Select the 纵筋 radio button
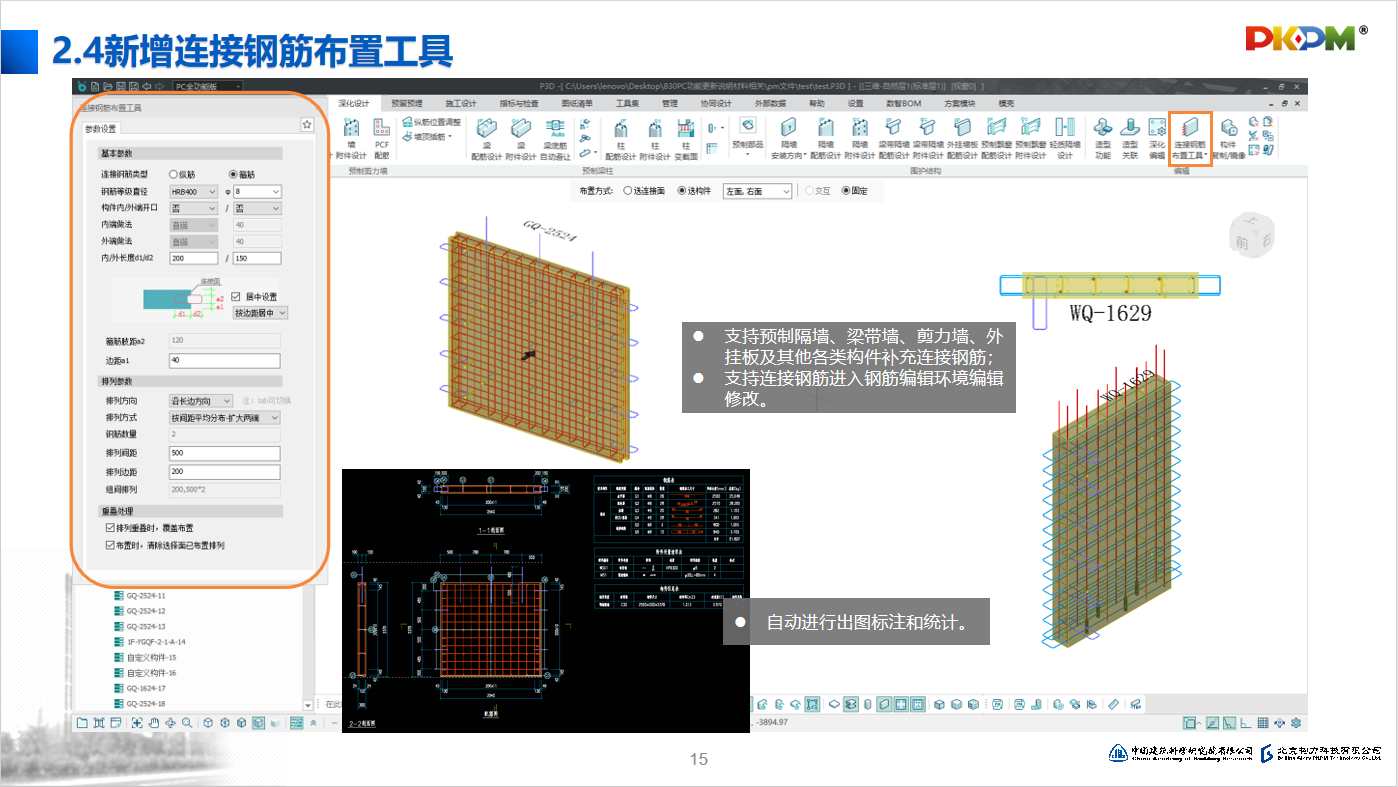The image size is (1398, 787). tap(174, 174)
